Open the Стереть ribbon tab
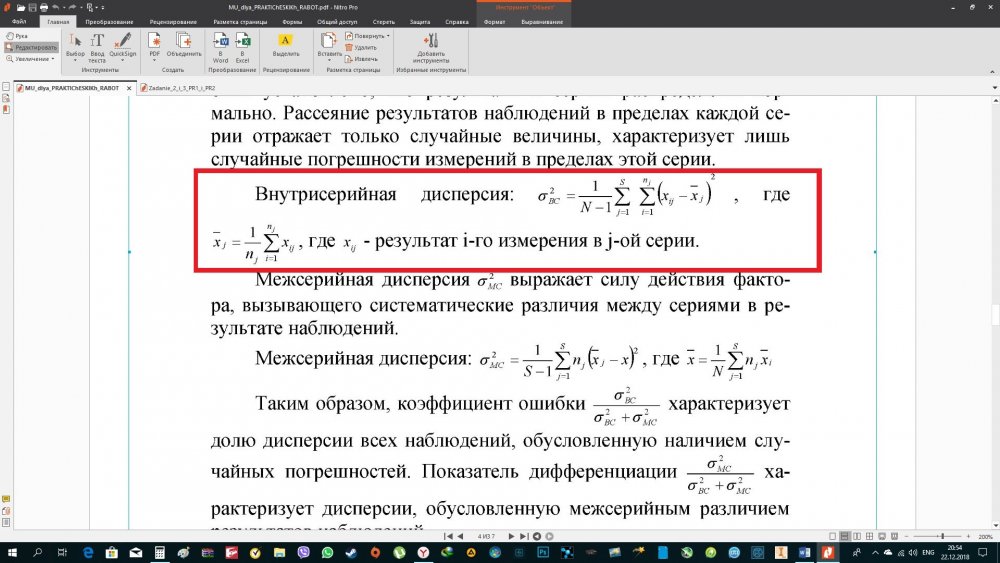The image size is (1000, 563). coord(383,22)
